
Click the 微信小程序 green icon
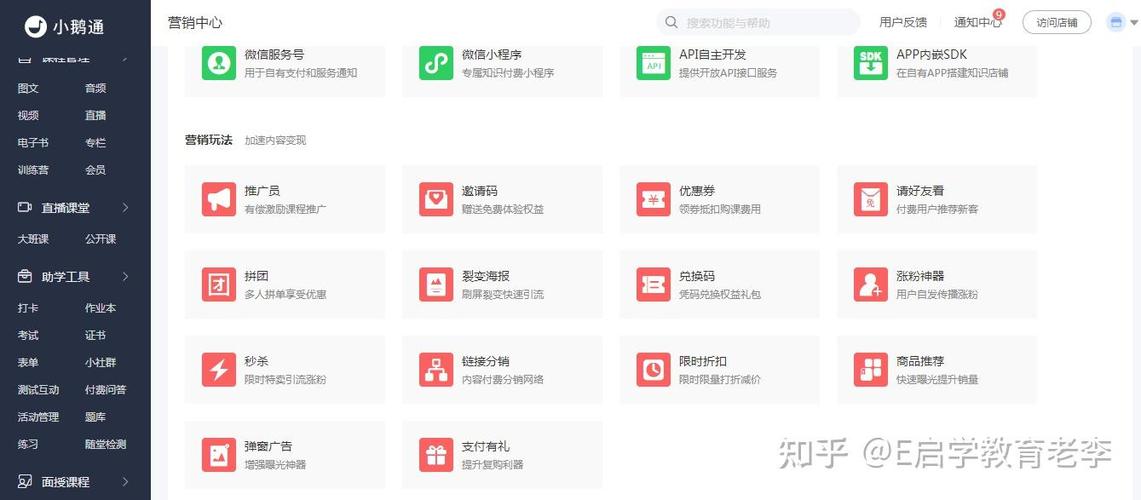[x=436, y=63]
